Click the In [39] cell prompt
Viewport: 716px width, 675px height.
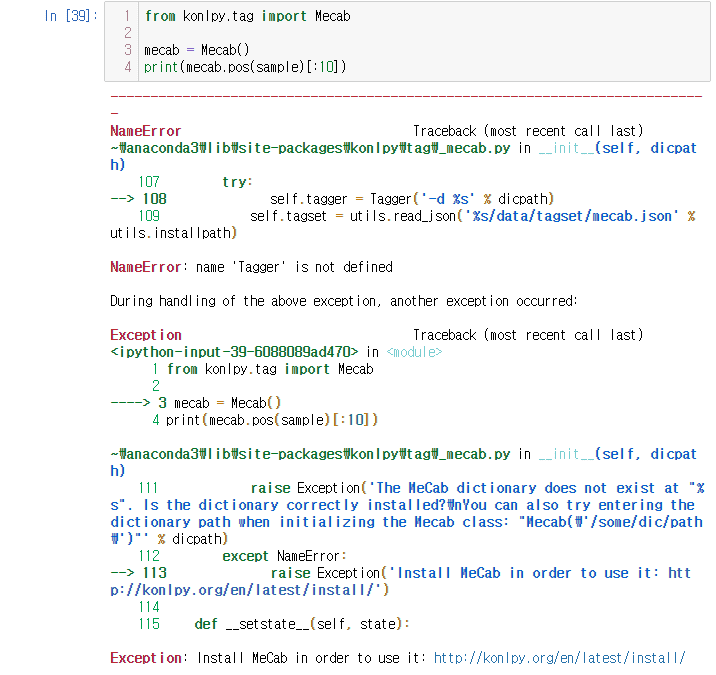coord(70,16)
